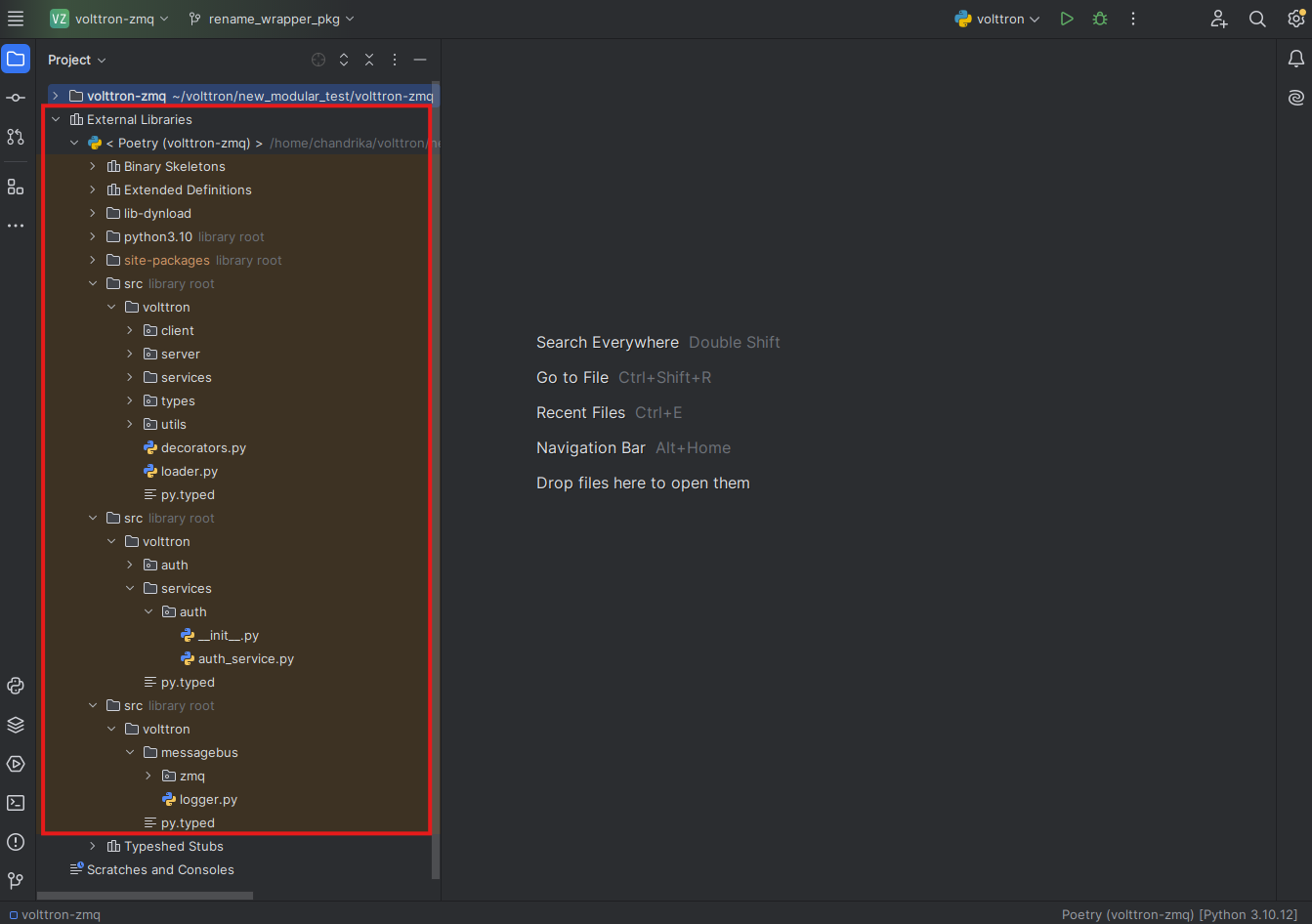Screen dimensions: 1312x924
Task: Open the Terminal tool window
Action: coord(16,803)
